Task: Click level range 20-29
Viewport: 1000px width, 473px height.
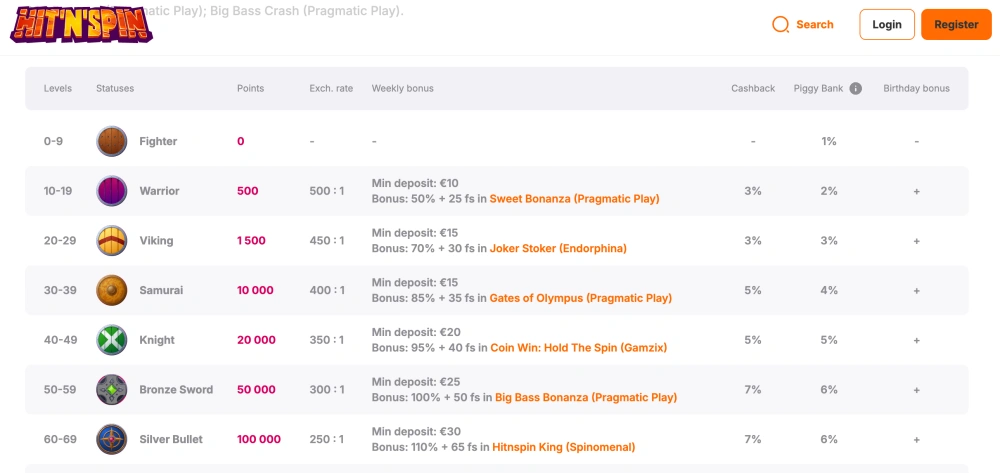Action: click(60, 241)
